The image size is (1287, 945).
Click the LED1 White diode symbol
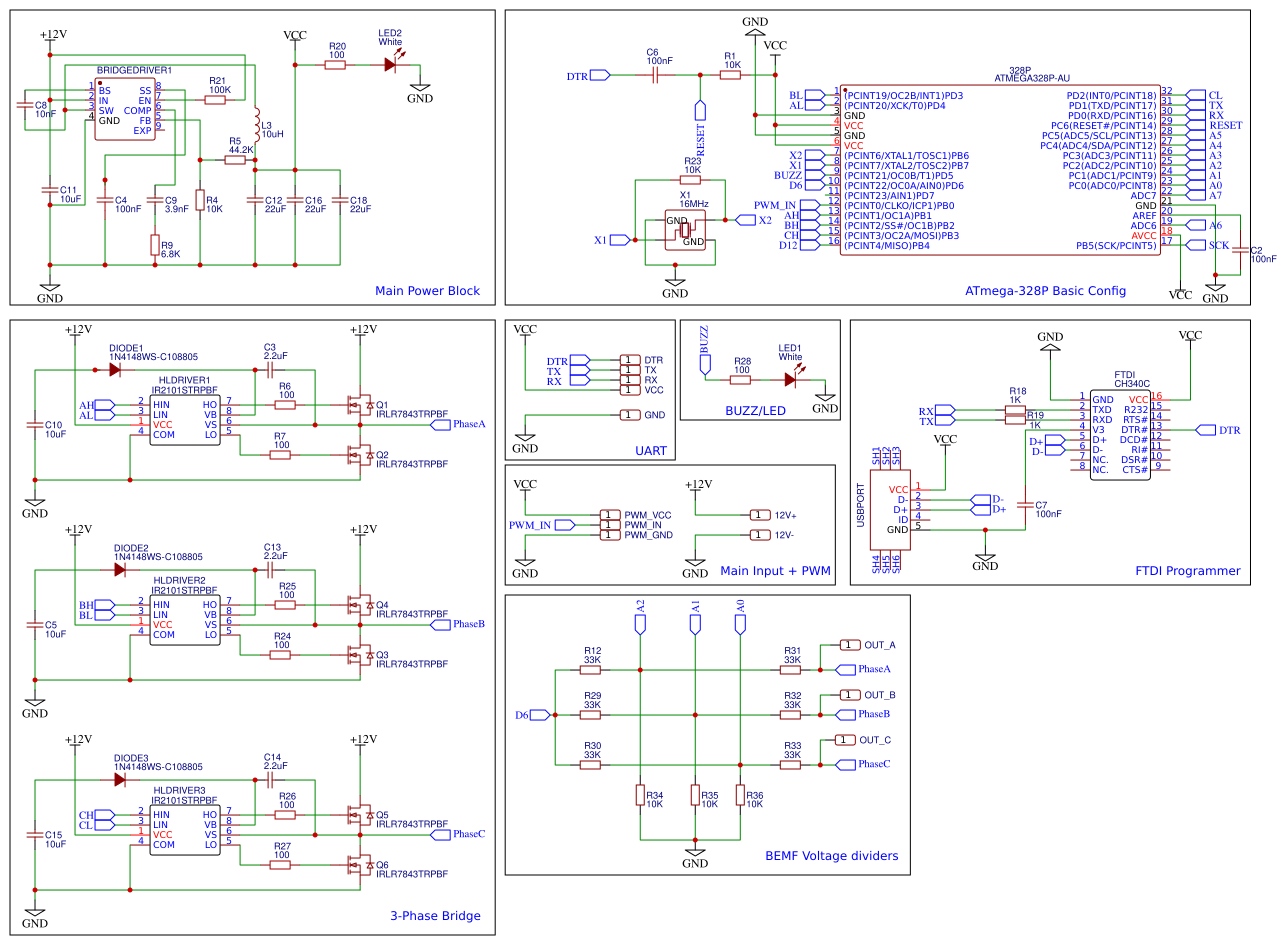click(791, 380)
